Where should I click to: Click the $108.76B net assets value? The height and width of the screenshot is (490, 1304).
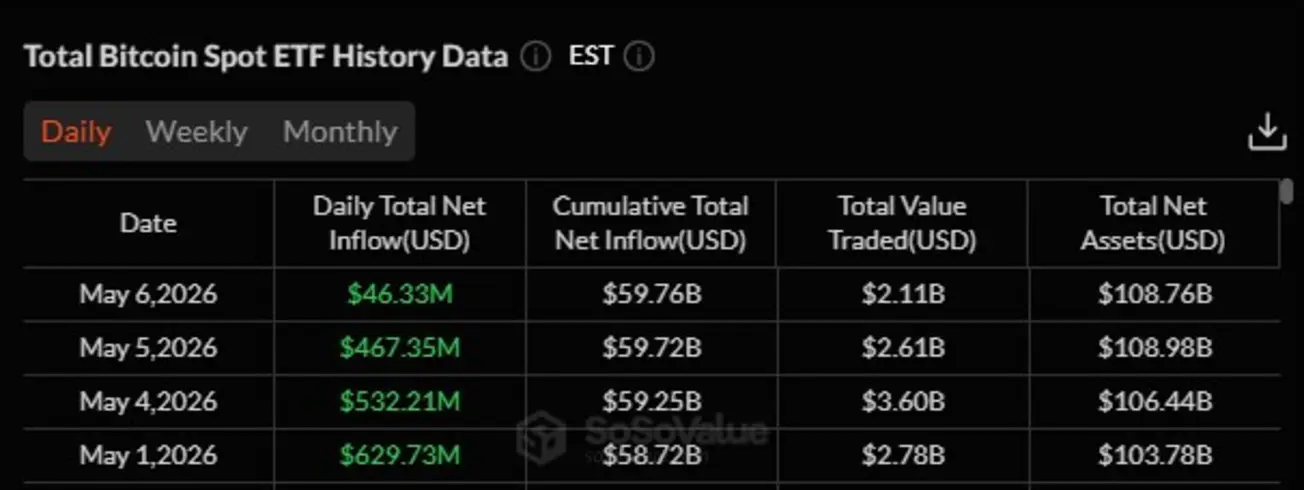pyautogui.click(x=1154, y=295)
